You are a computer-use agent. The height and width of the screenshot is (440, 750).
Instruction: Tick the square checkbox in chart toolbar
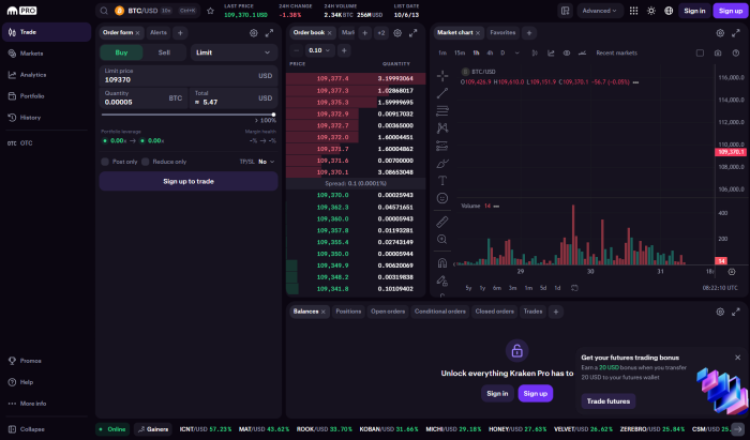tap(700, 53)
